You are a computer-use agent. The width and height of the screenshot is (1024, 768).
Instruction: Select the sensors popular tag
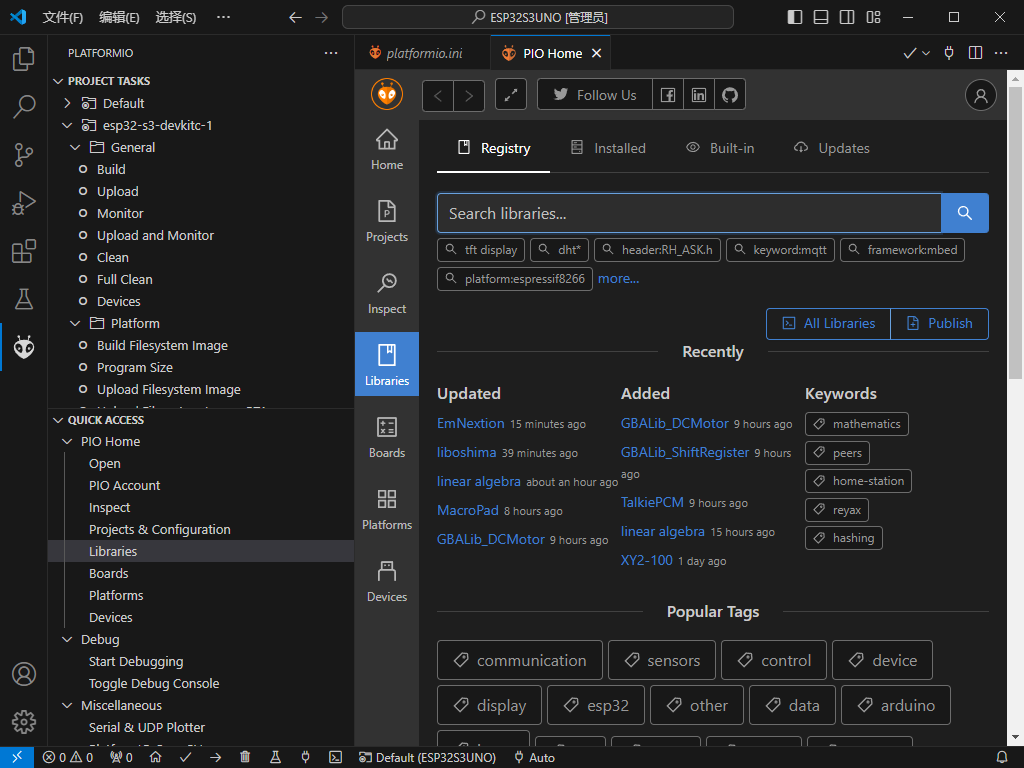pos(662,660)
